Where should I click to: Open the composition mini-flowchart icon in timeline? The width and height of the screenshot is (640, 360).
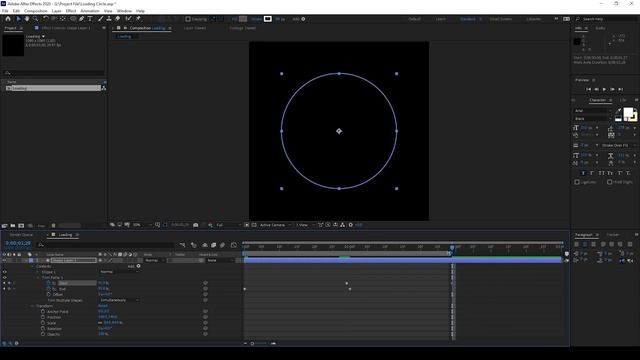(182, 245)
